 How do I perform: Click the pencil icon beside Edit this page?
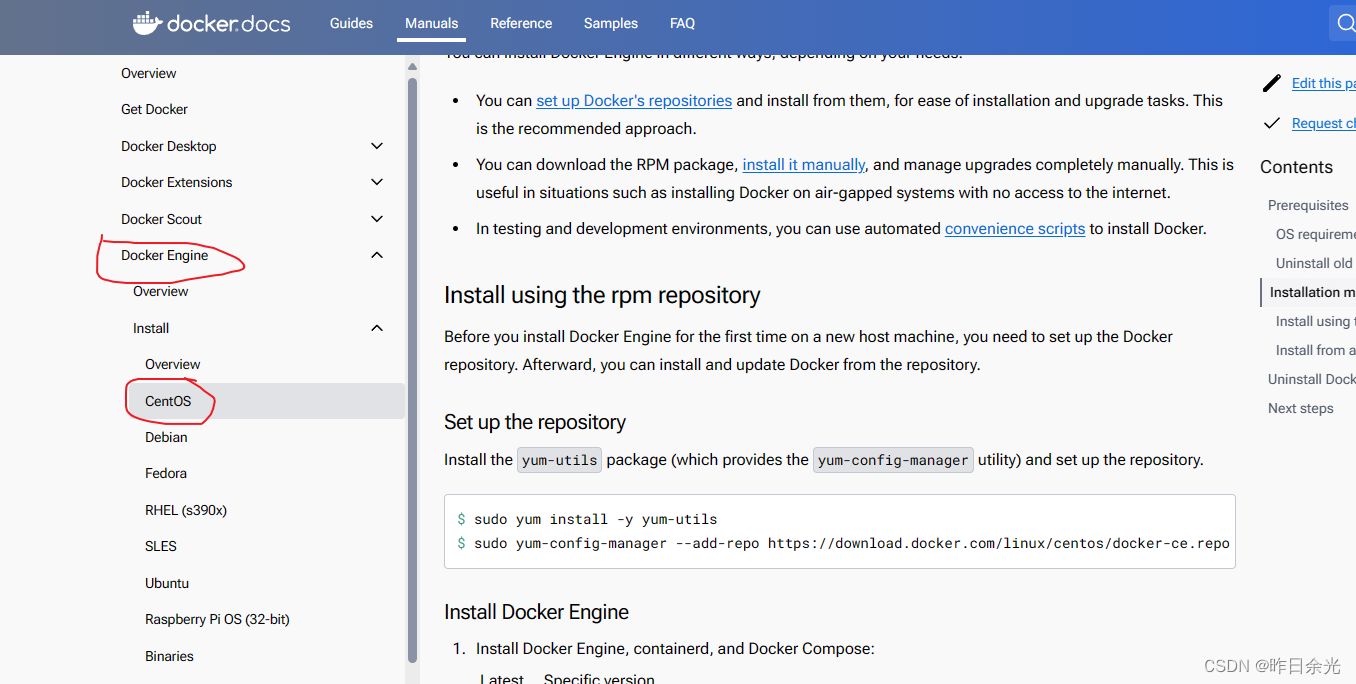pyautogui.click(x=1272, y=83)
